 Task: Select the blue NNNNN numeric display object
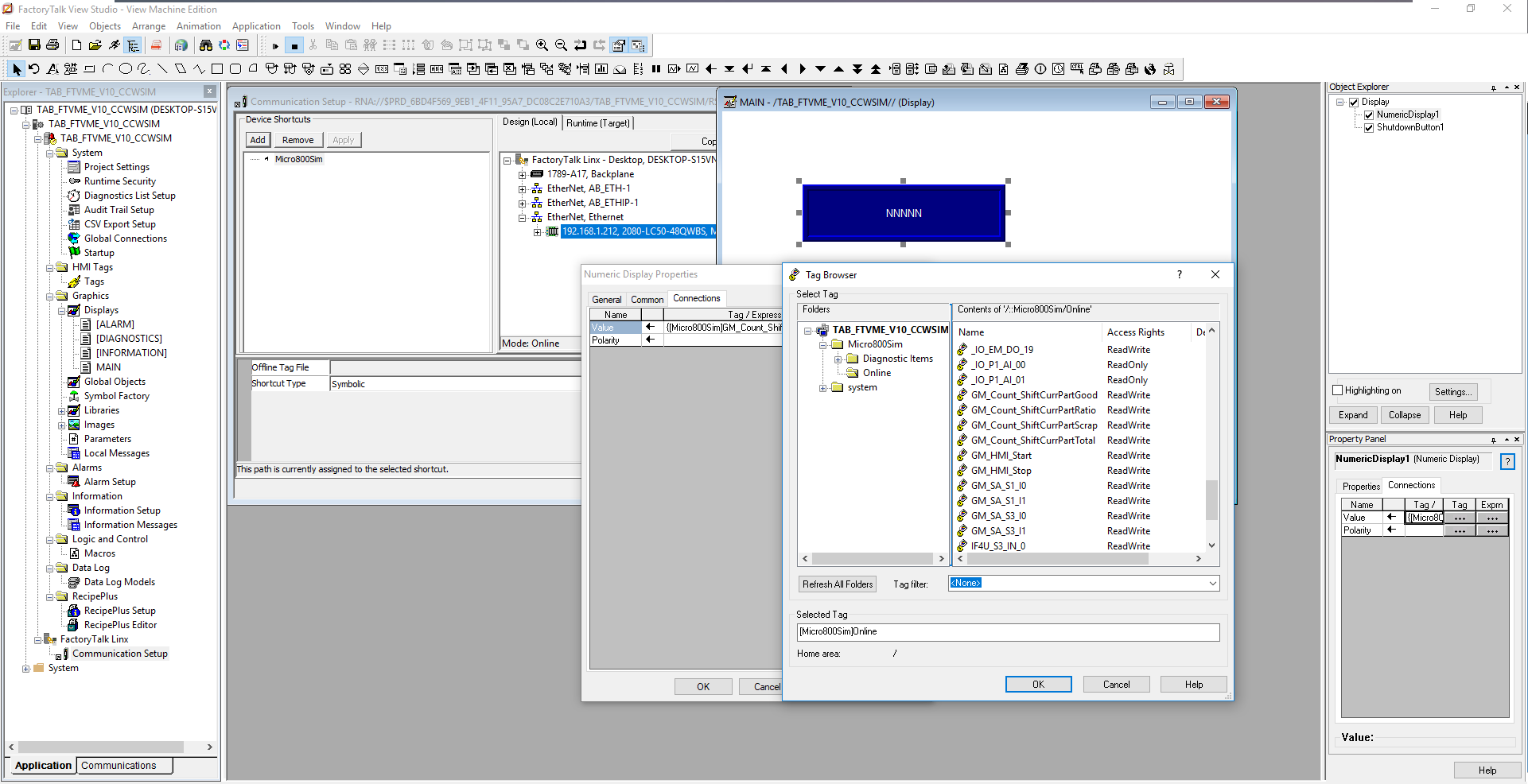click(x=904, y=213)
